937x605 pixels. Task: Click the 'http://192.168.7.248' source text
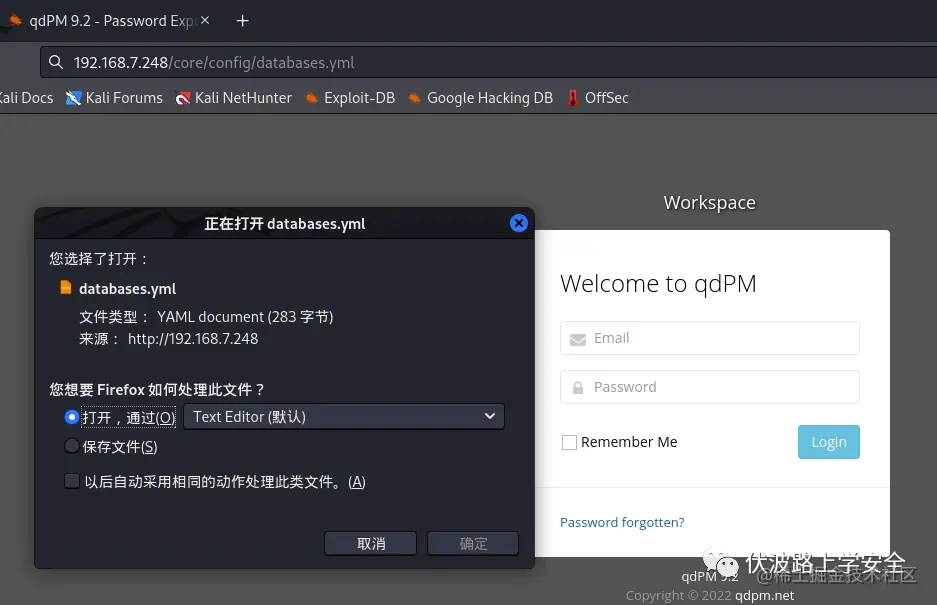point(193,339)
